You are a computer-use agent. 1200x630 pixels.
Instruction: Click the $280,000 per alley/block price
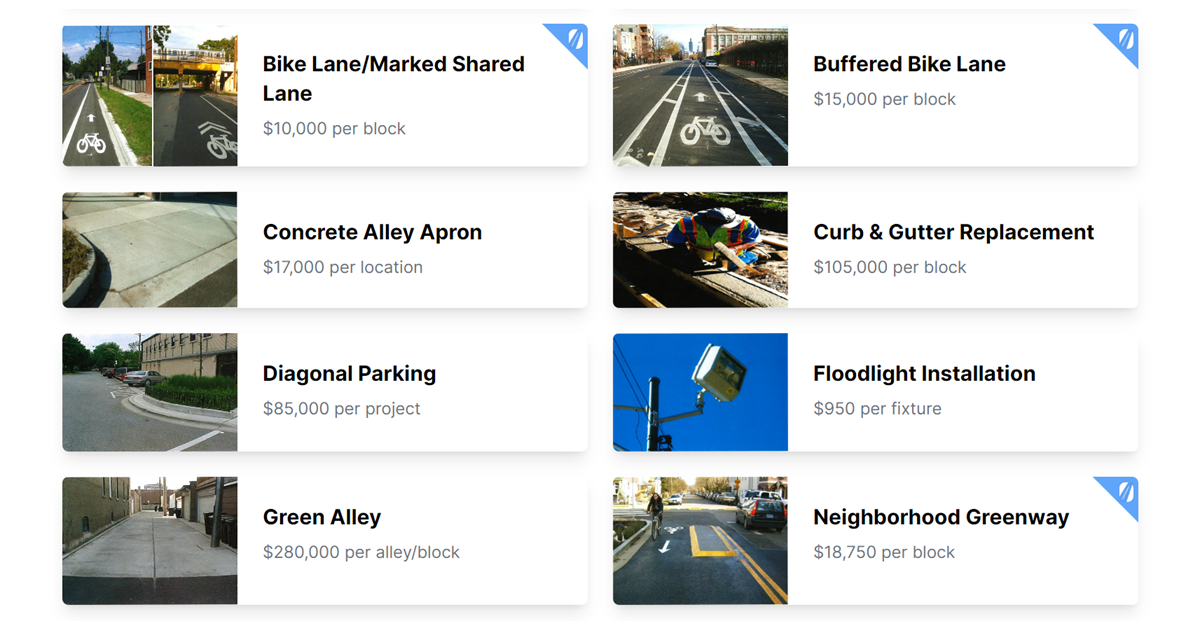(x=361, y=552)
